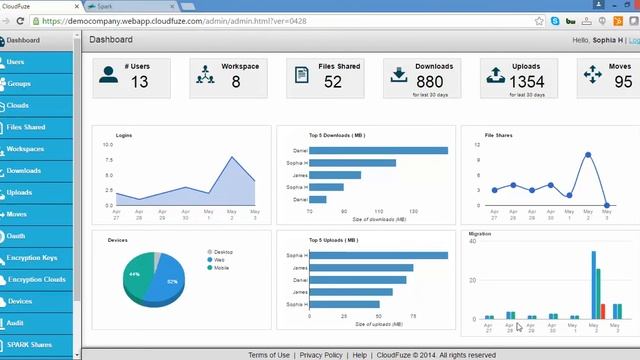
Task: Click the top Sophia H uploads bar
Action: [378, 256]
